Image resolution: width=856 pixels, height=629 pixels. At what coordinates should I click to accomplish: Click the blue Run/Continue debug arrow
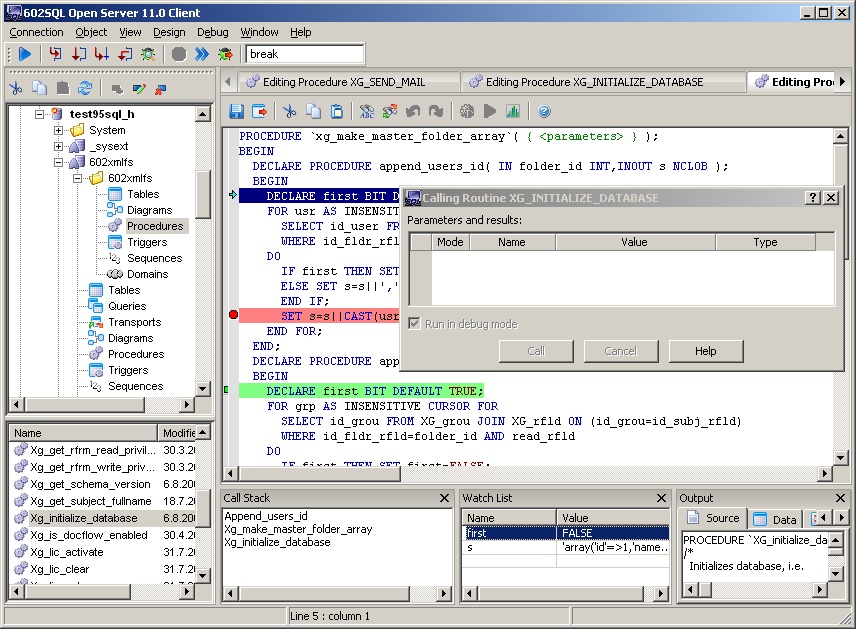coord(25,54)
